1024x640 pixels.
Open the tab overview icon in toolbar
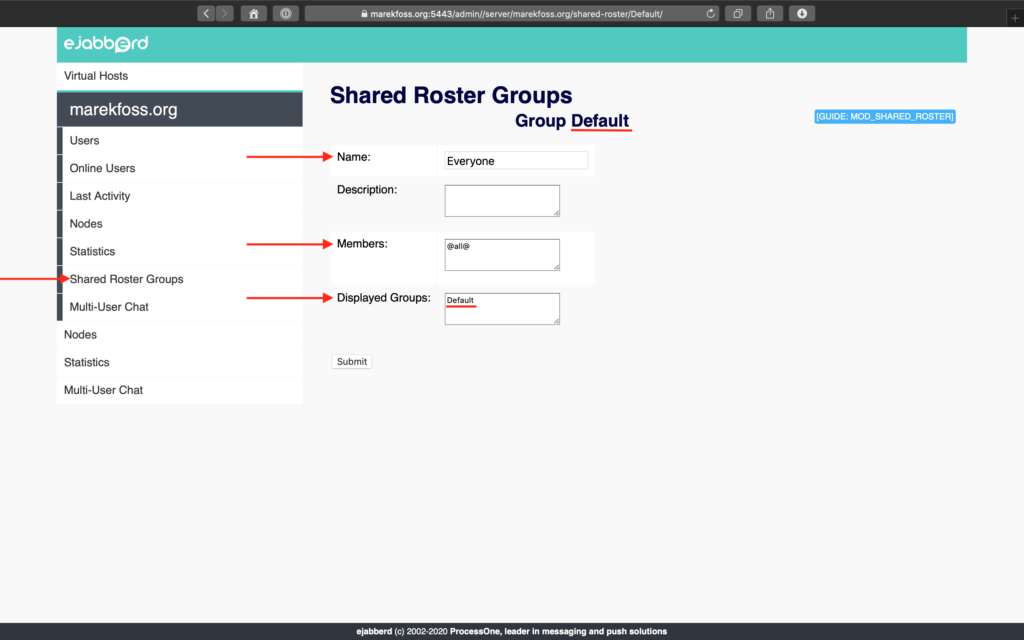point(739,14)
